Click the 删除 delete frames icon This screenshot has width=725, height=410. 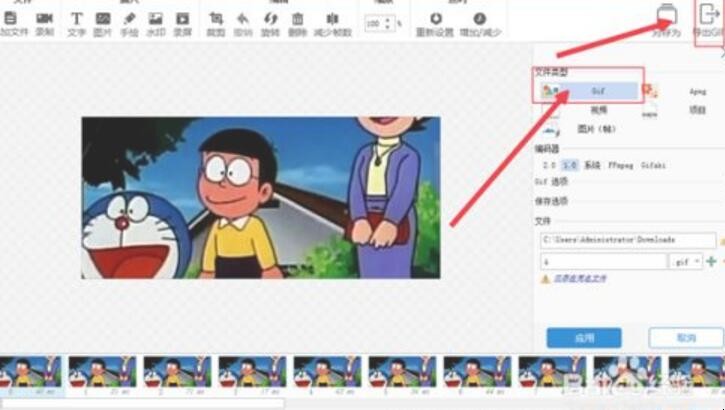tap(297, 18)
